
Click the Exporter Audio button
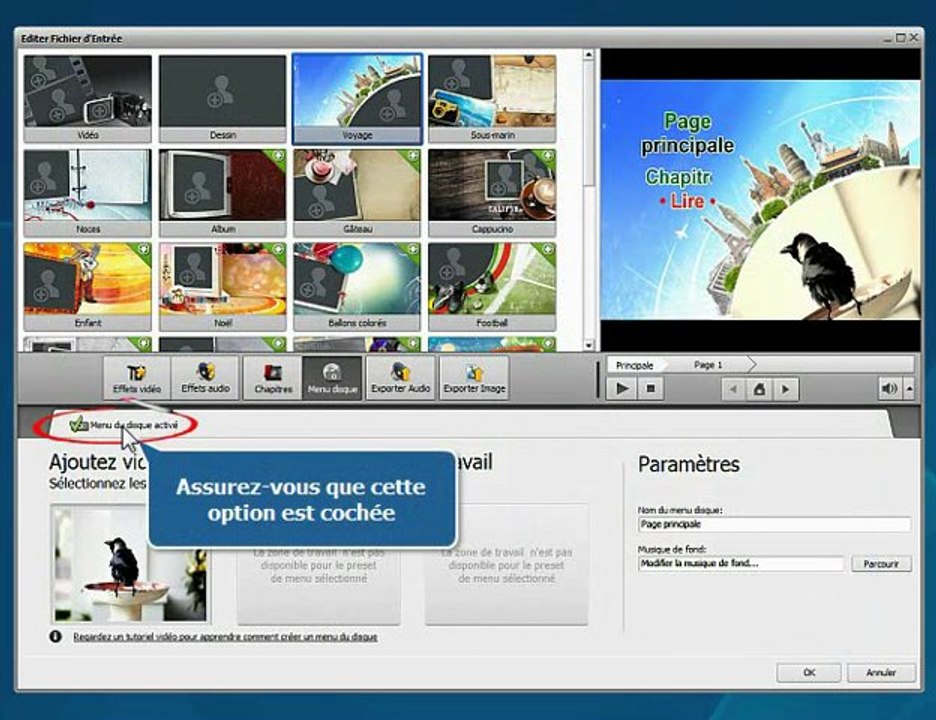pos(401,378)
